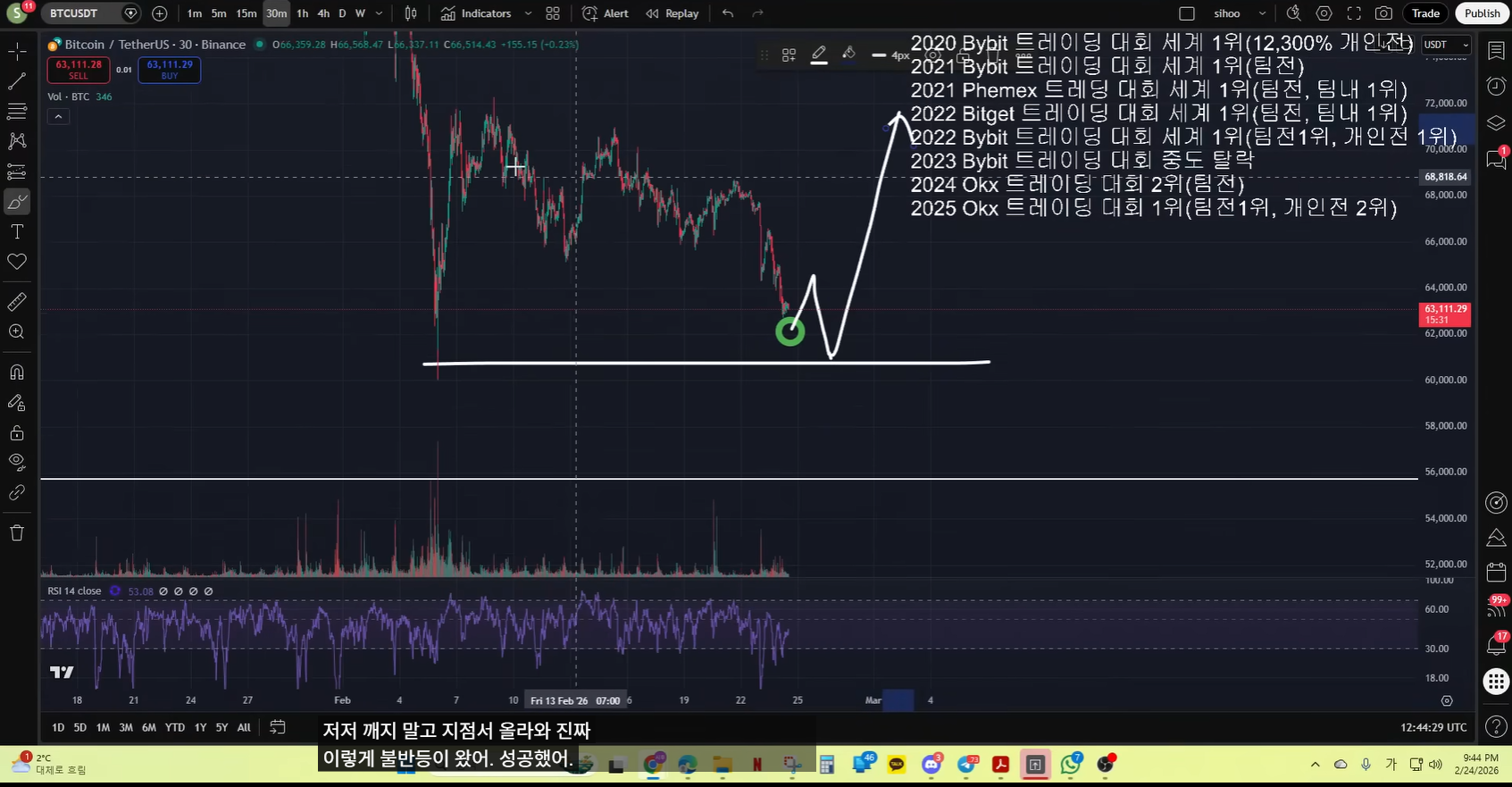Set the chart range to All

244,728
